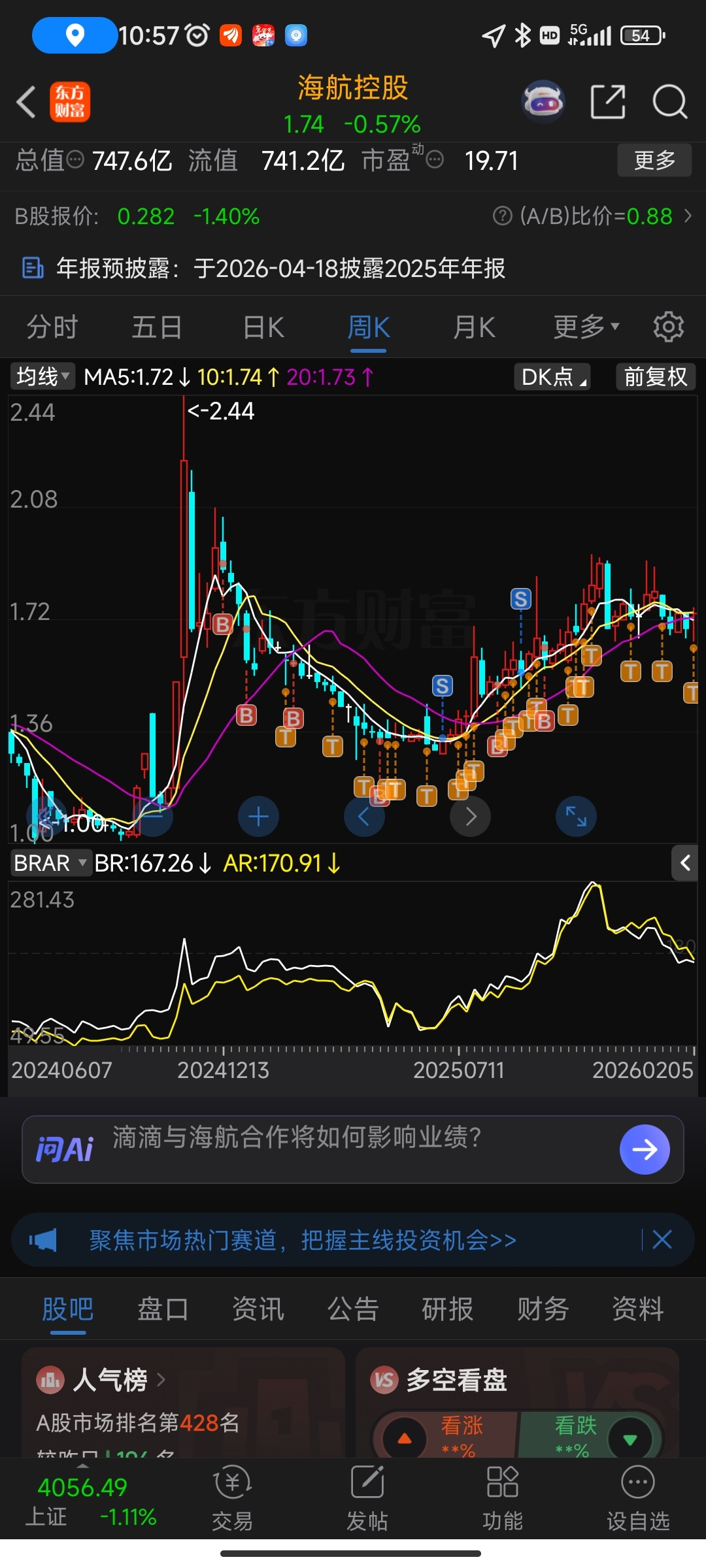
Task: Tap the help icon beside (A/B)比价
Action: 502,216
